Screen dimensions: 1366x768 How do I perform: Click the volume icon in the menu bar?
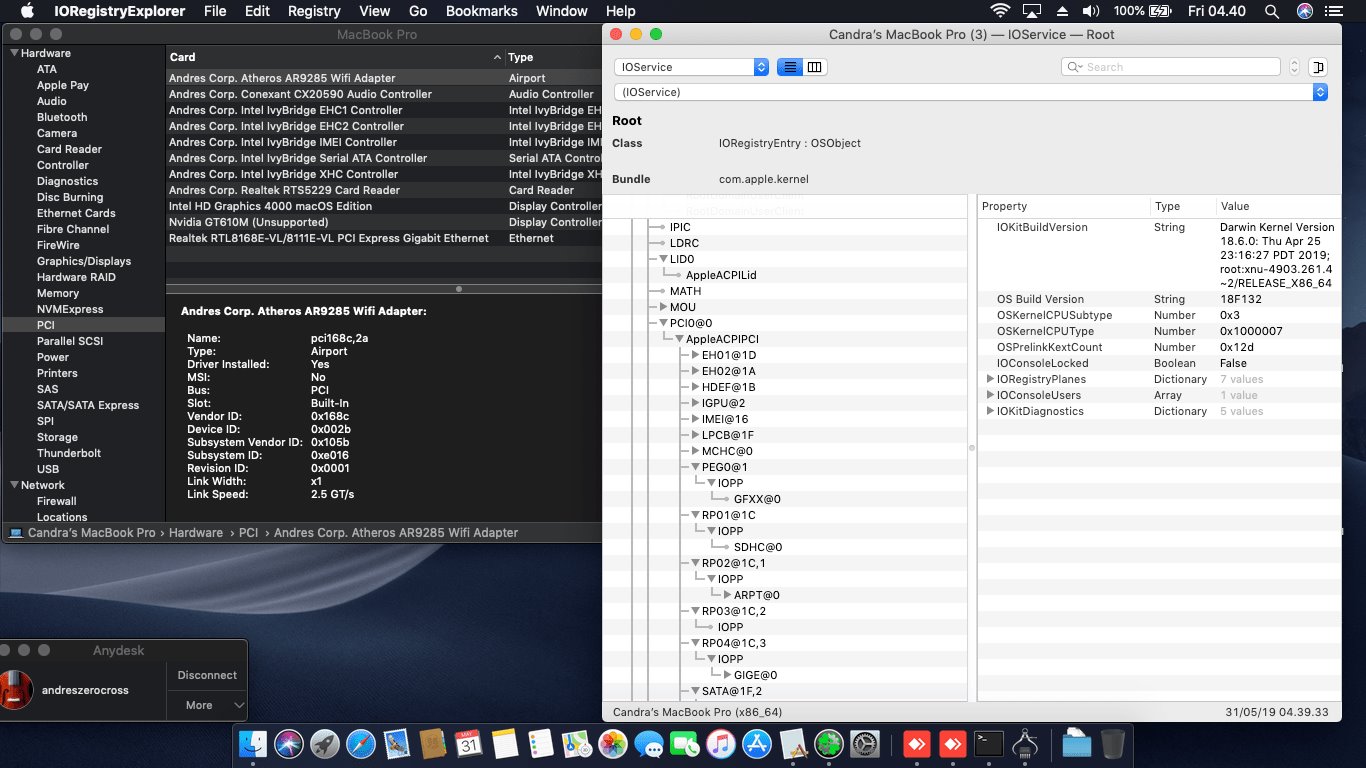point(1091,11)
